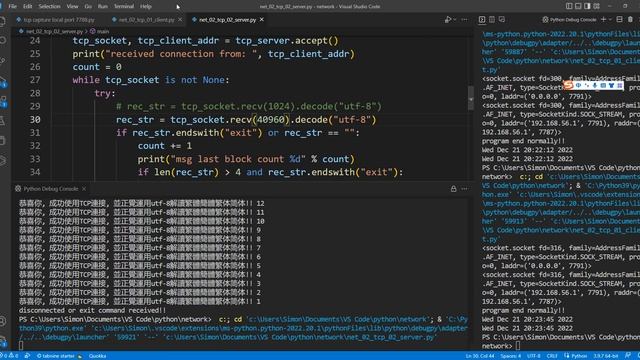Run Python file with play button
640x360 pixels.
pos(448,20)
